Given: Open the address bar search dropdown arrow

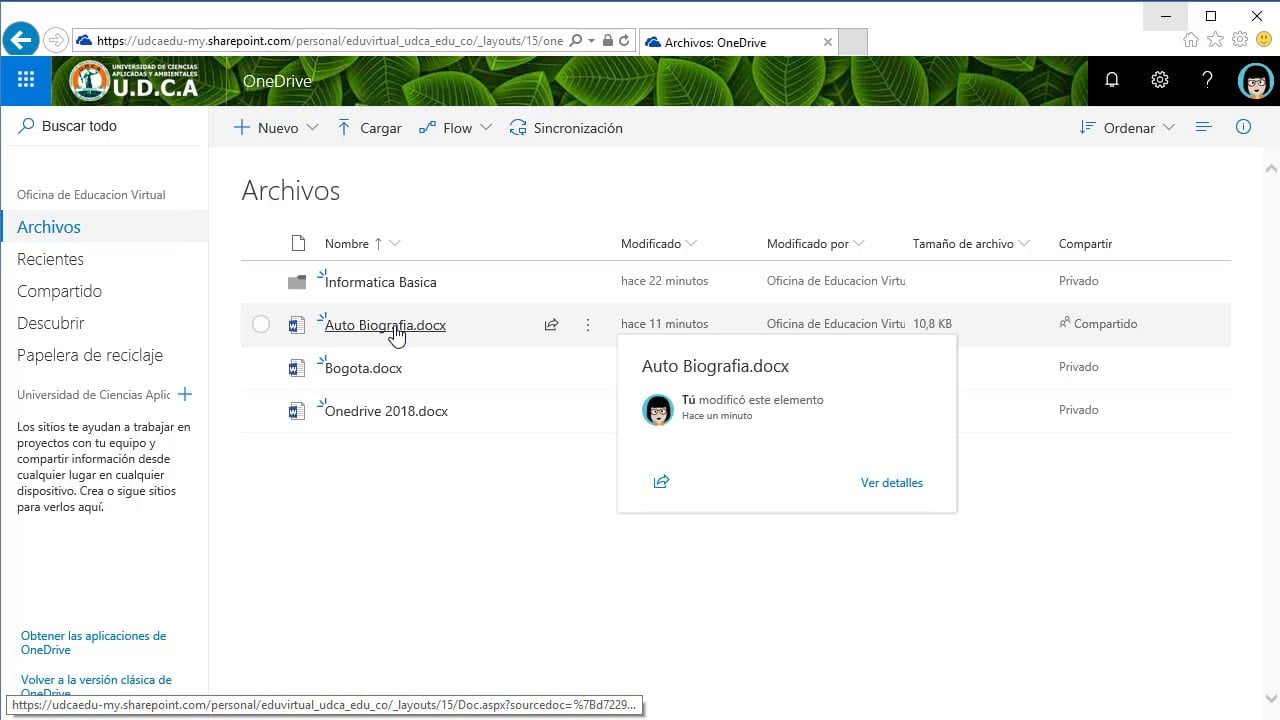Looking at the screenshot, I should click(x=592, y=41).
